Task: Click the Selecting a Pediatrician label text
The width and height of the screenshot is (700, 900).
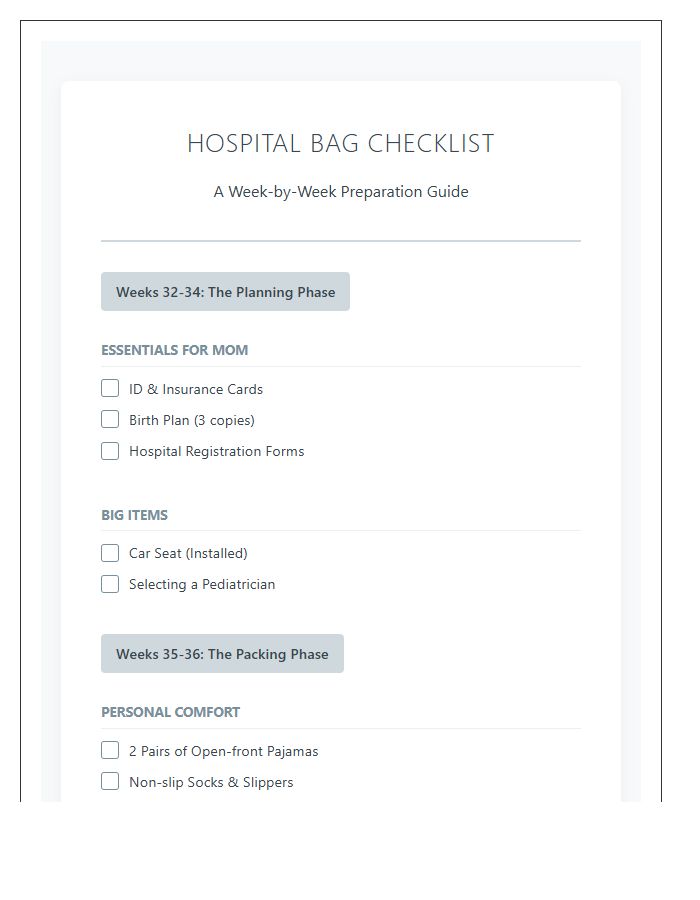Action: coord(200,584)
